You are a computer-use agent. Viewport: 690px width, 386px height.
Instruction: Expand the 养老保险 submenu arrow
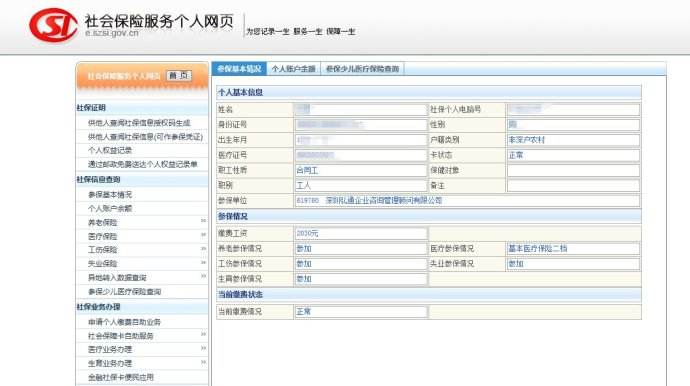(203, 221)
